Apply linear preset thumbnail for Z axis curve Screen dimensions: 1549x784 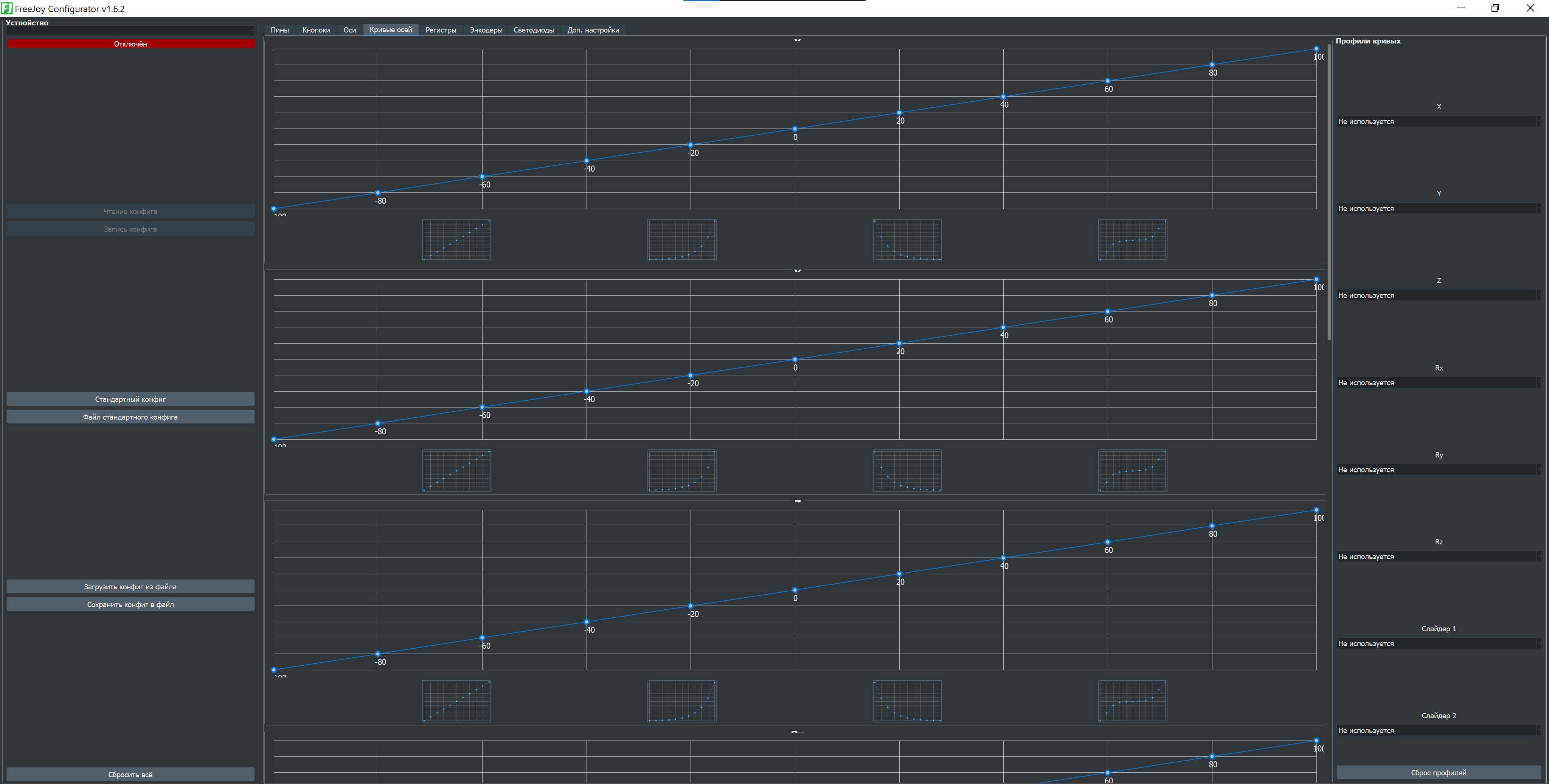[x=456, y=701]
